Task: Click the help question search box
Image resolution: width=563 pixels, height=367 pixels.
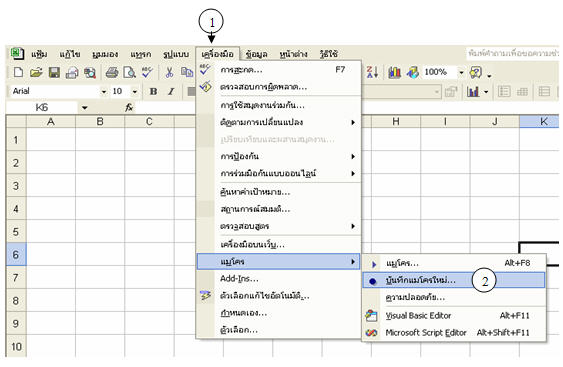Action: coord(513,54)
